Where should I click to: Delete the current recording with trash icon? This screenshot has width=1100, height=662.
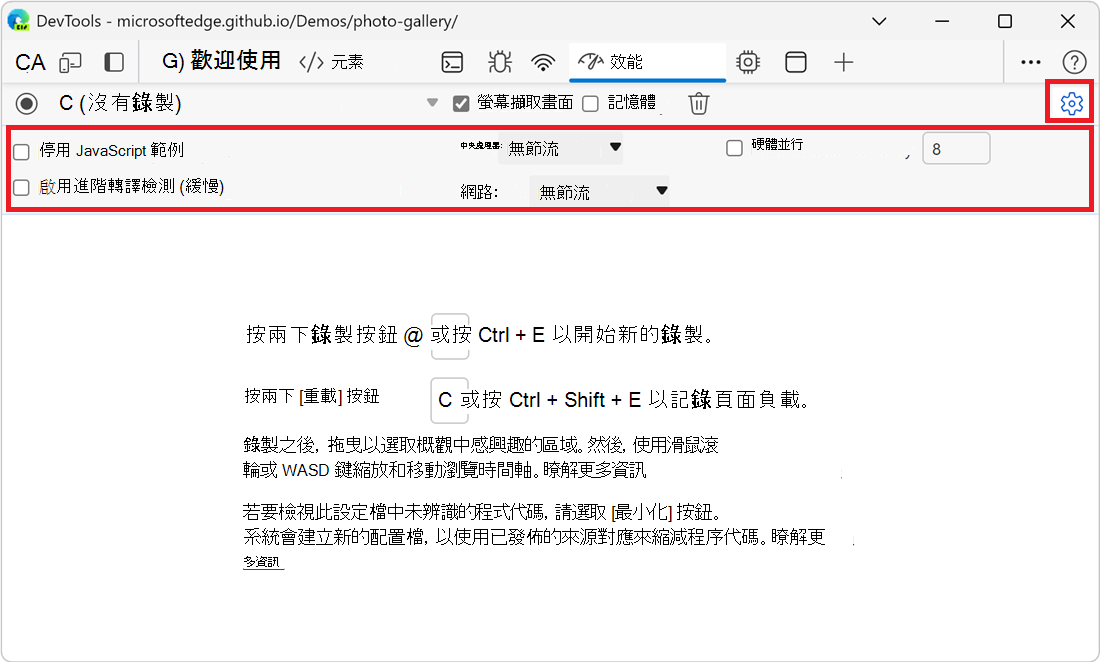698,102
